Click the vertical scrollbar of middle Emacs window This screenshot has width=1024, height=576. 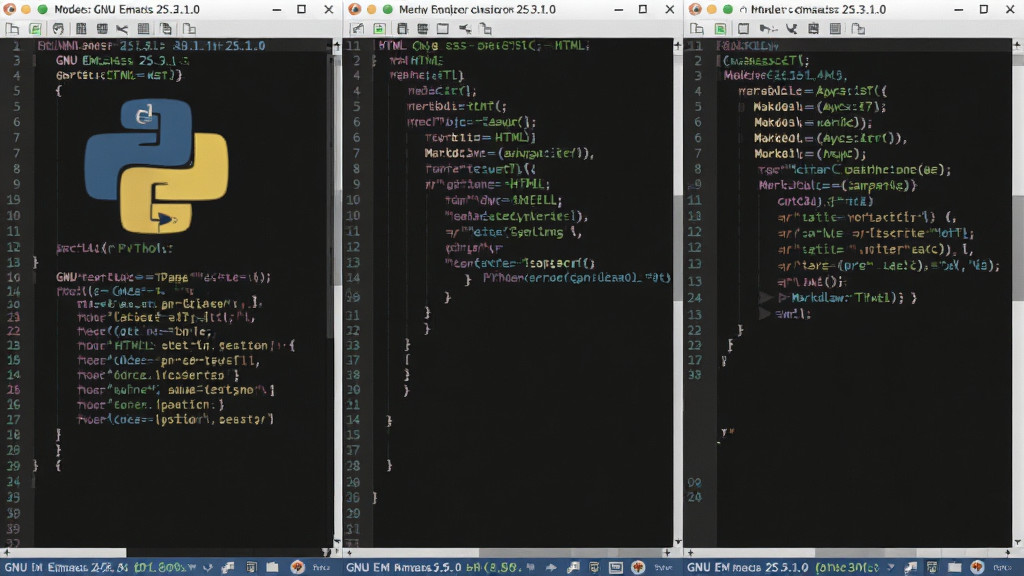678,293
